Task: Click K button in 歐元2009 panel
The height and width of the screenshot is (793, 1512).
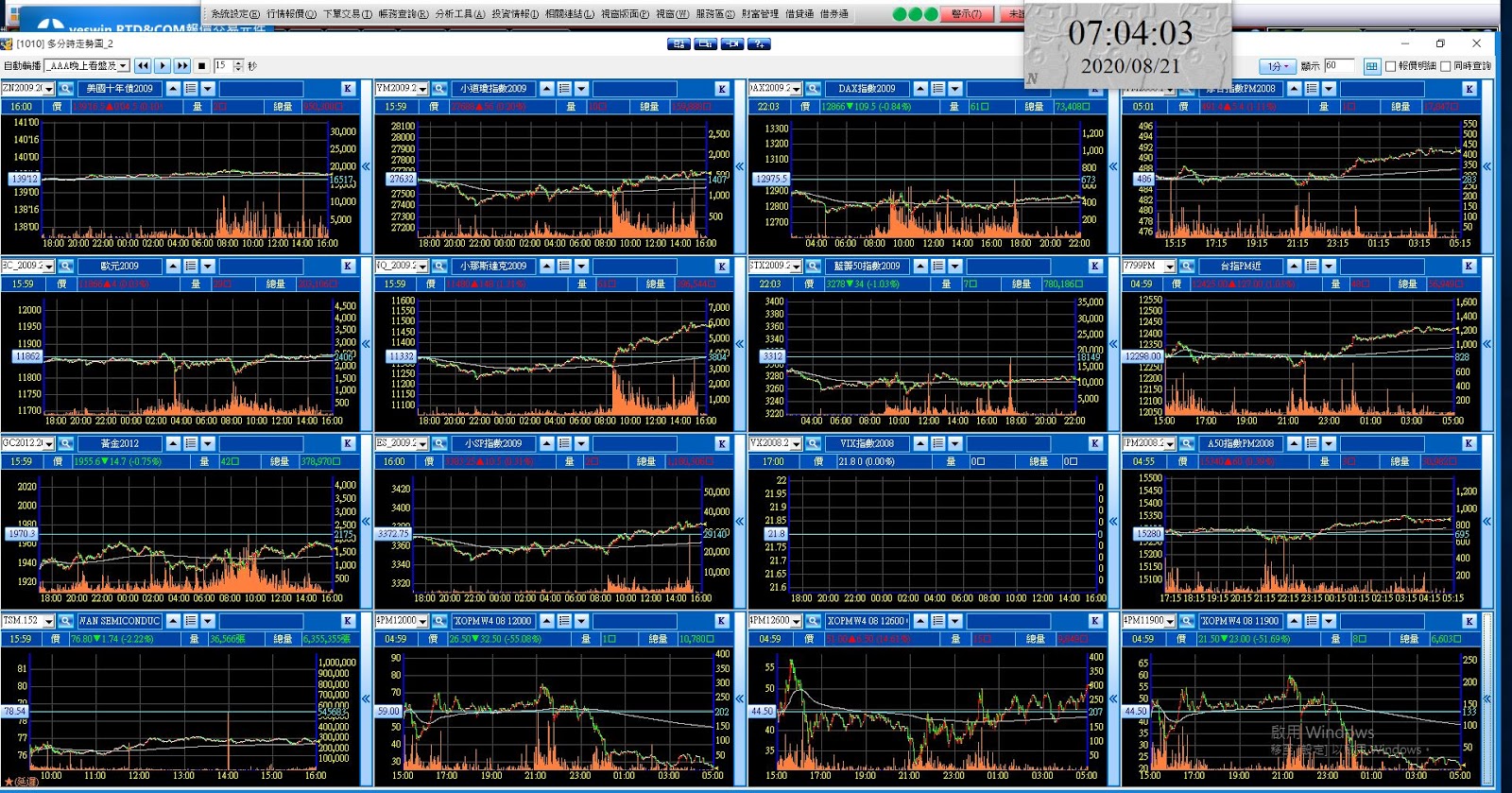Action: (349, 267)
